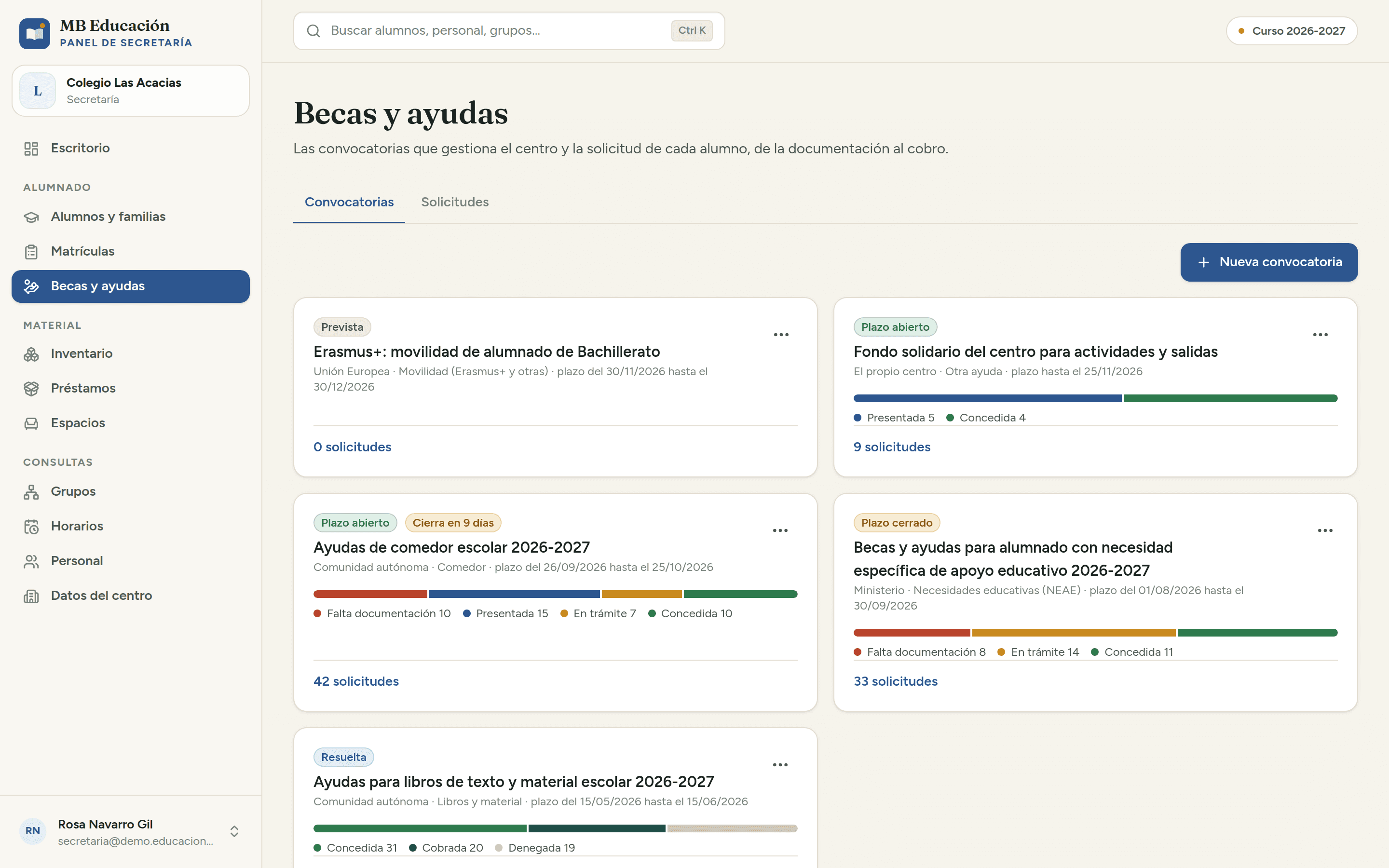Click the Matrículas clipboard icon
Screen dimensions: 1389x868
click(x=31, y=251)
